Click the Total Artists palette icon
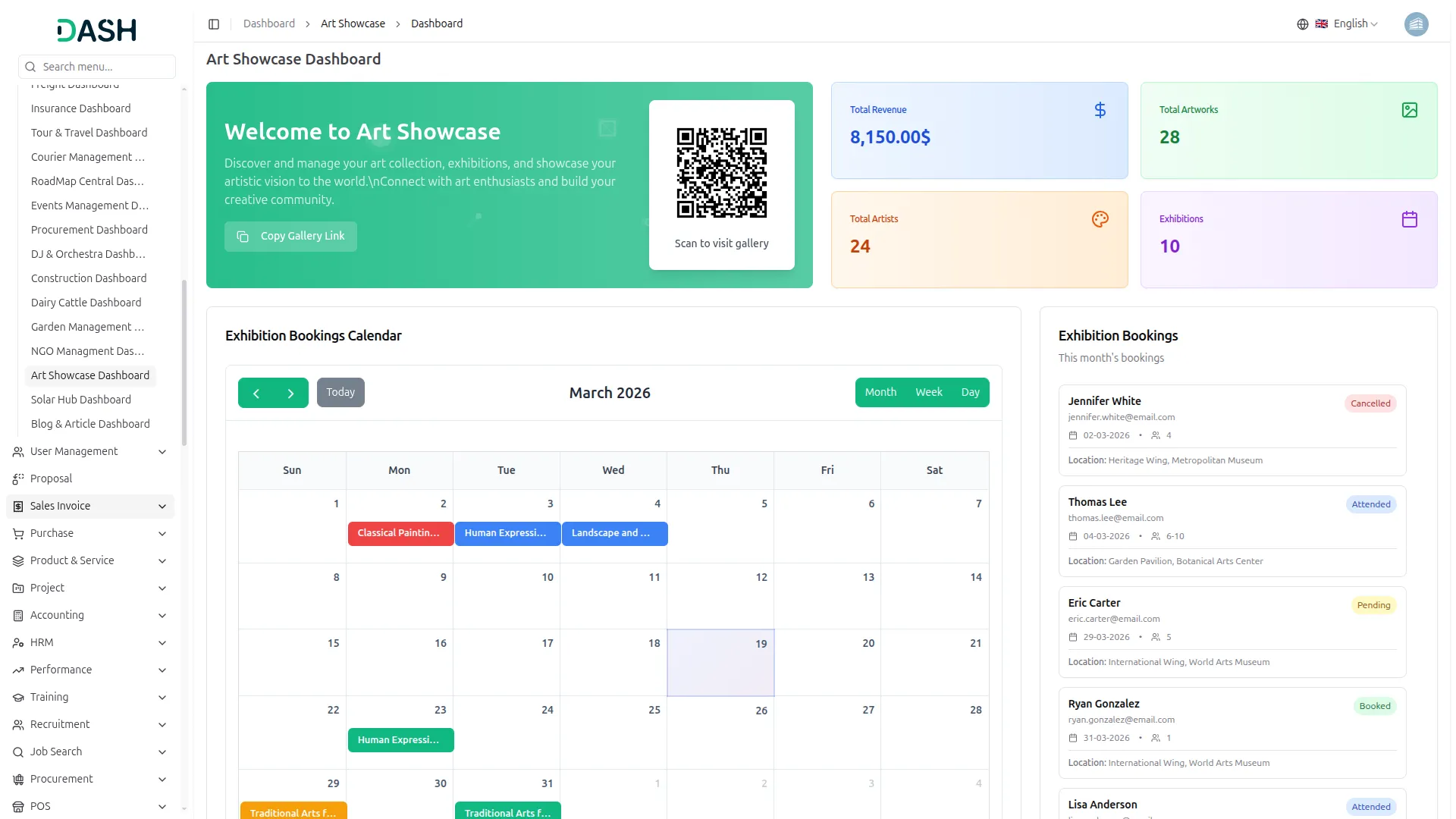1456x819 pixels. coord(1100,220)
